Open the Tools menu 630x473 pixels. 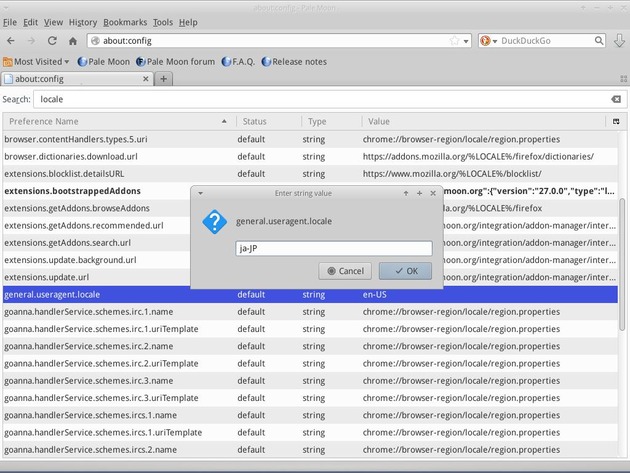[163, 23]
